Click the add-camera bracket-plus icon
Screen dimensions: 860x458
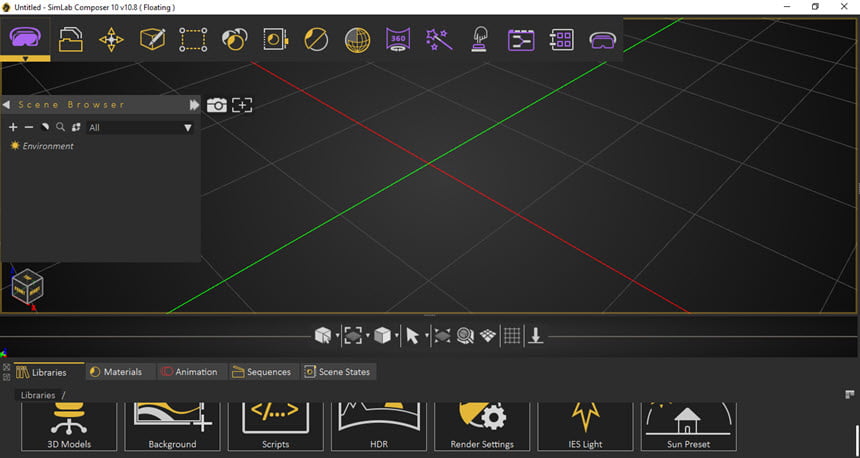pos(242,105)
